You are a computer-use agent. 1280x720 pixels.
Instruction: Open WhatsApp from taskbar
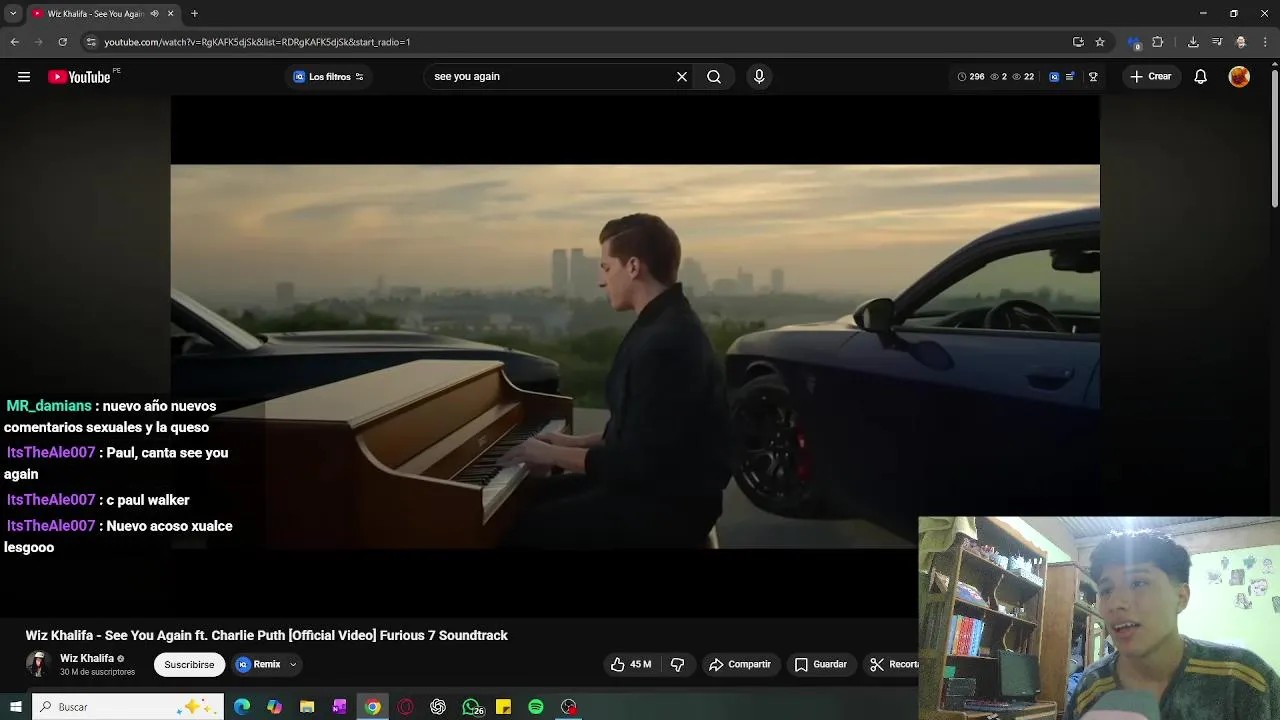click(471, 707)
